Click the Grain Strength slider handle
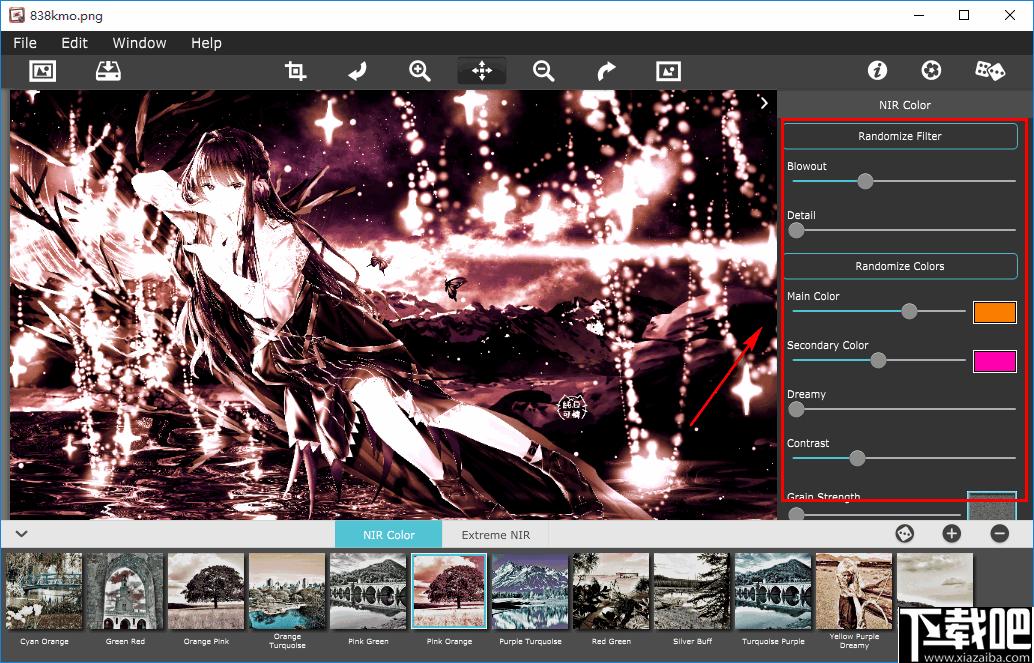1034x663 pixels. tap(797, 514)
